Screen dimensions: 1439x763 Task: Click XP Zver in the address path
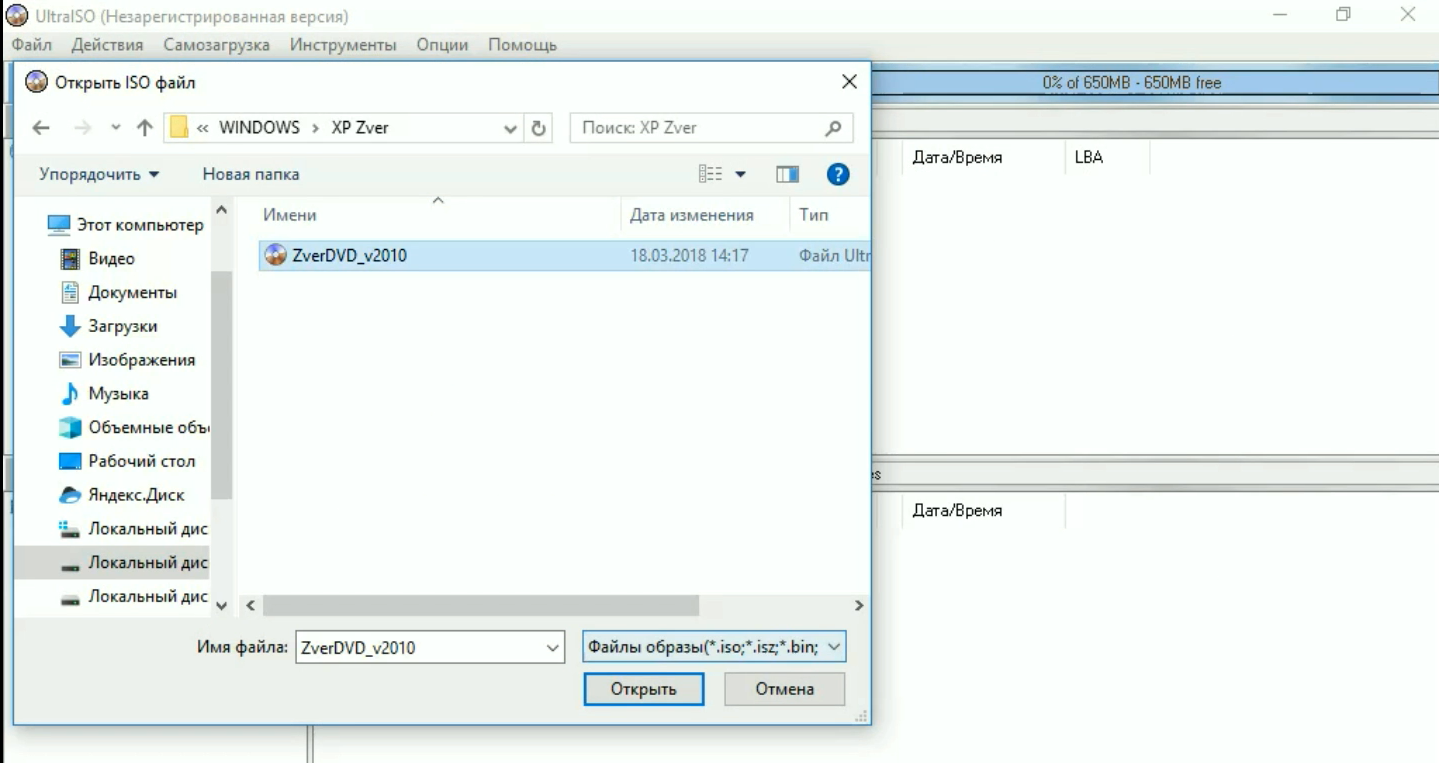(x=359, y=128)
